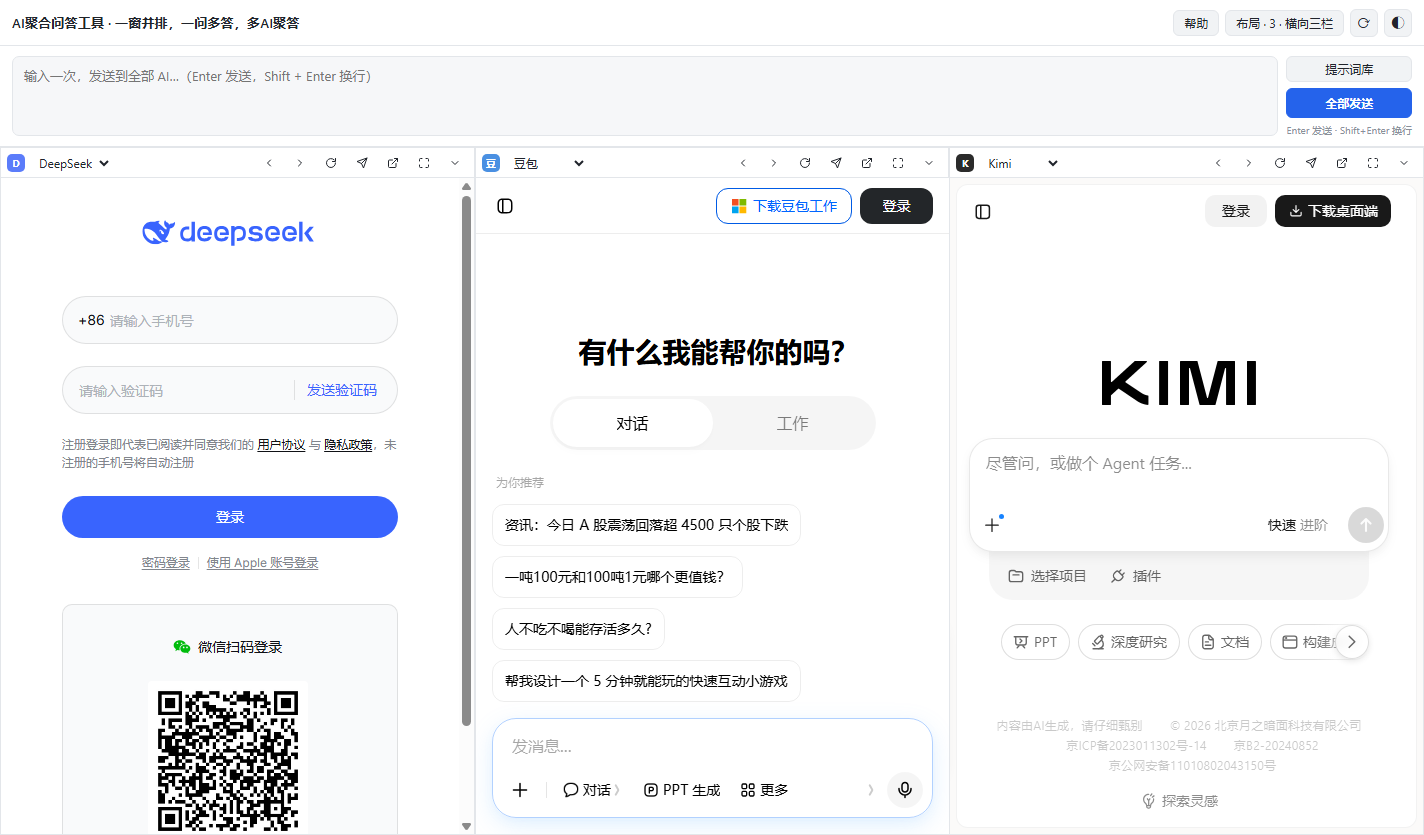Expand the DeepSeek panel header chevron menu

click(x=455, y=163)
